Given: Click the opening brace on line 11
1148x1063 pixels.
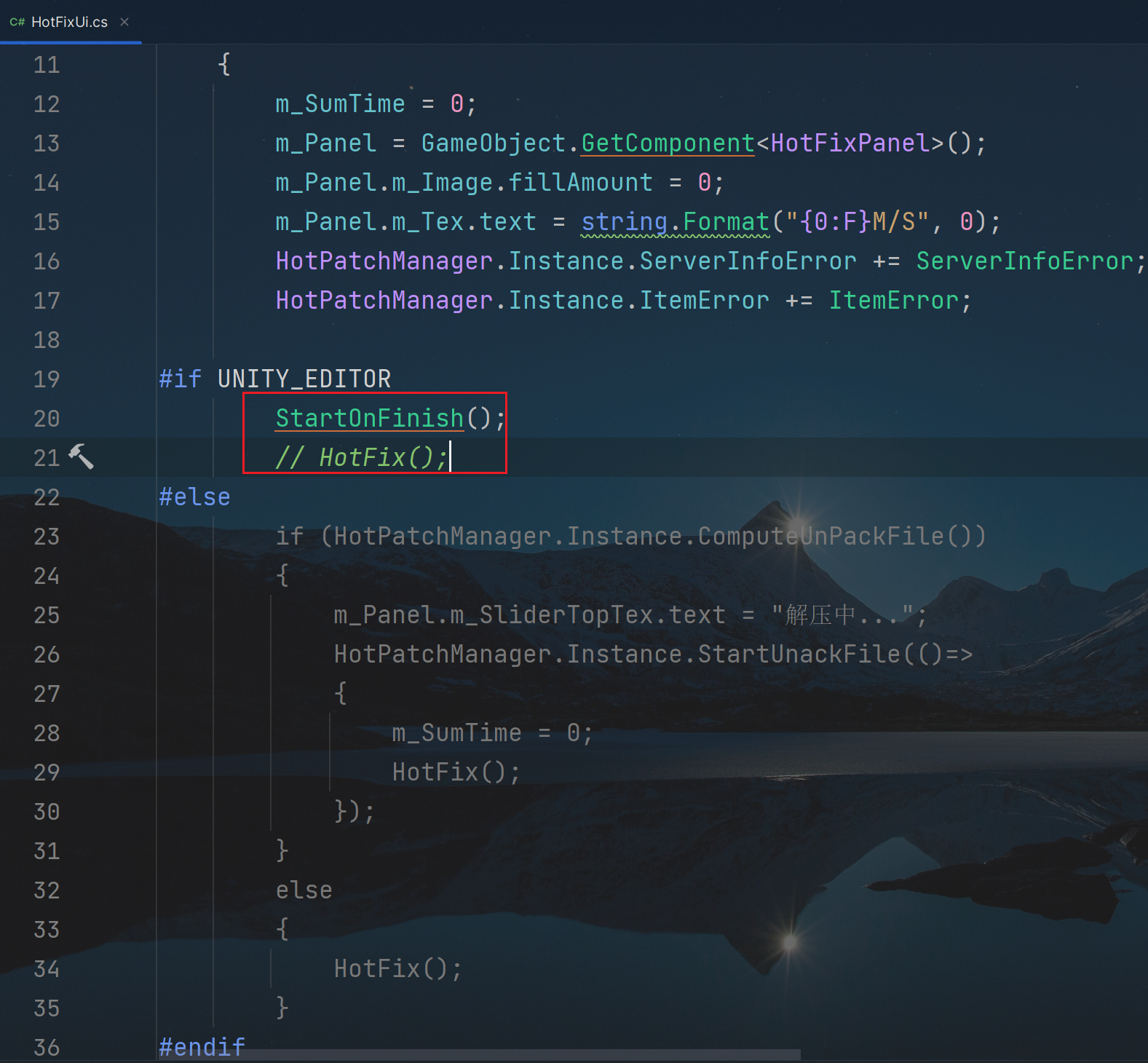Looking at the screenshot, I should [x=224, y=65].
